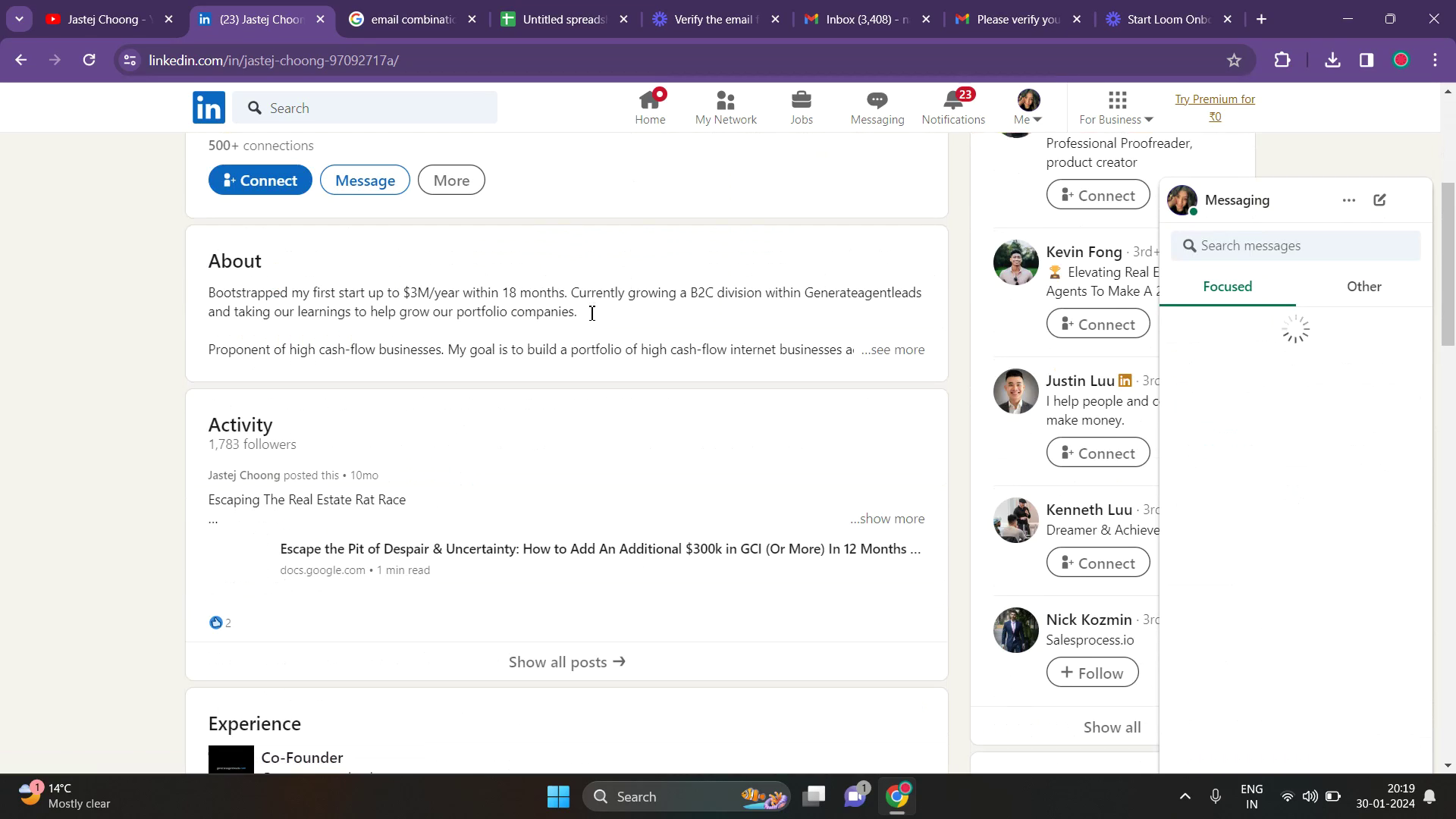Open Windows Start menu
This screenshot has height=819, width=1456.
[x=558, y=796]
